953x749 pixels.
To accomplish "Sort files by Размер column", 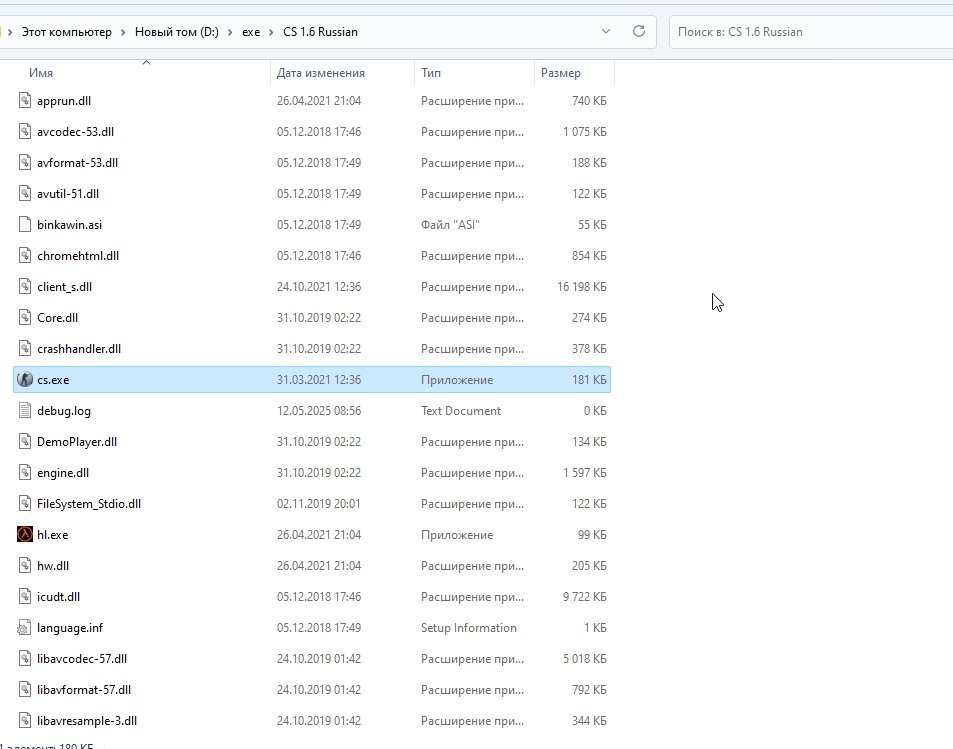I will pos(561,73).
